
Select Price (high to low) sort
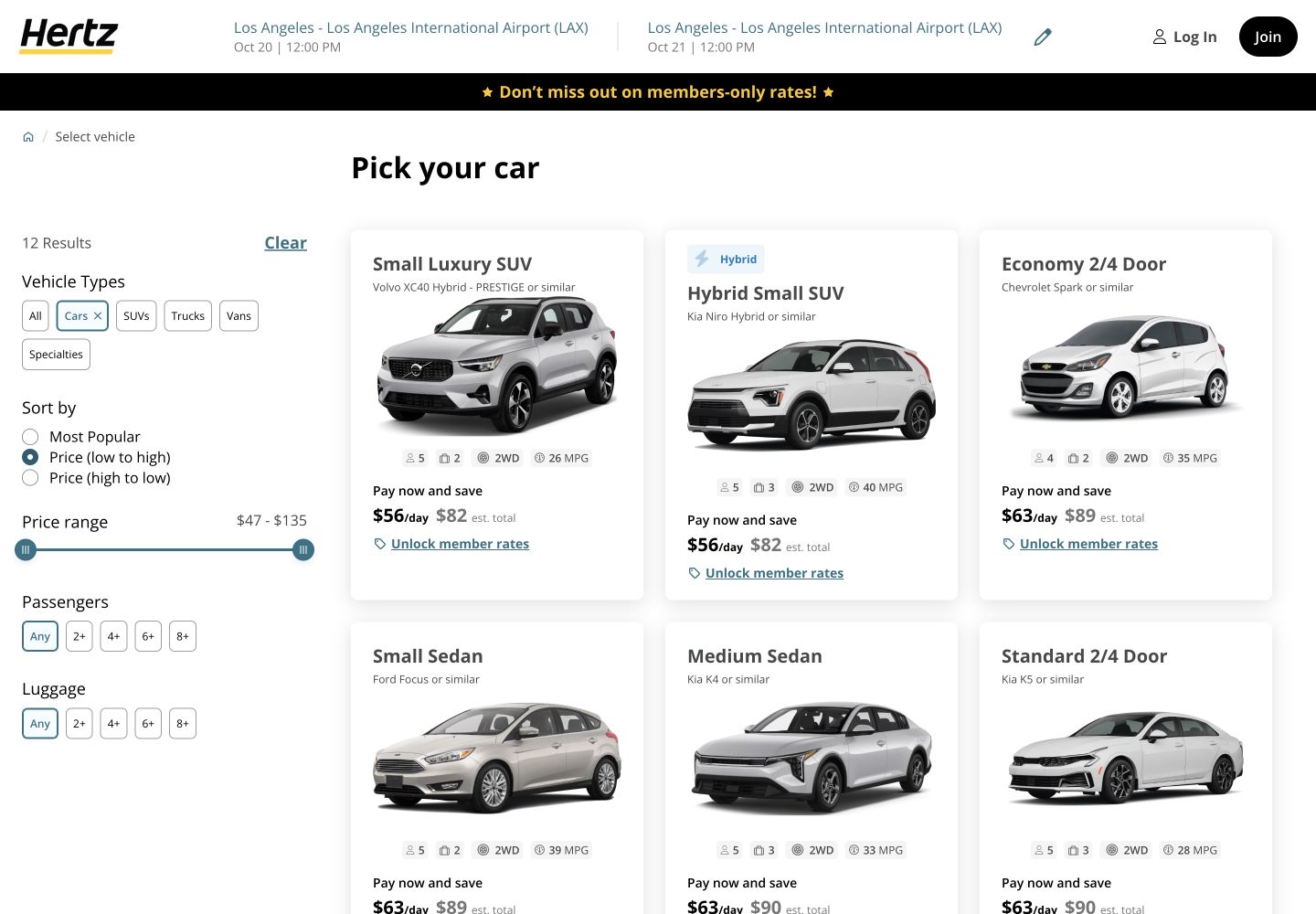coord(30,478)
